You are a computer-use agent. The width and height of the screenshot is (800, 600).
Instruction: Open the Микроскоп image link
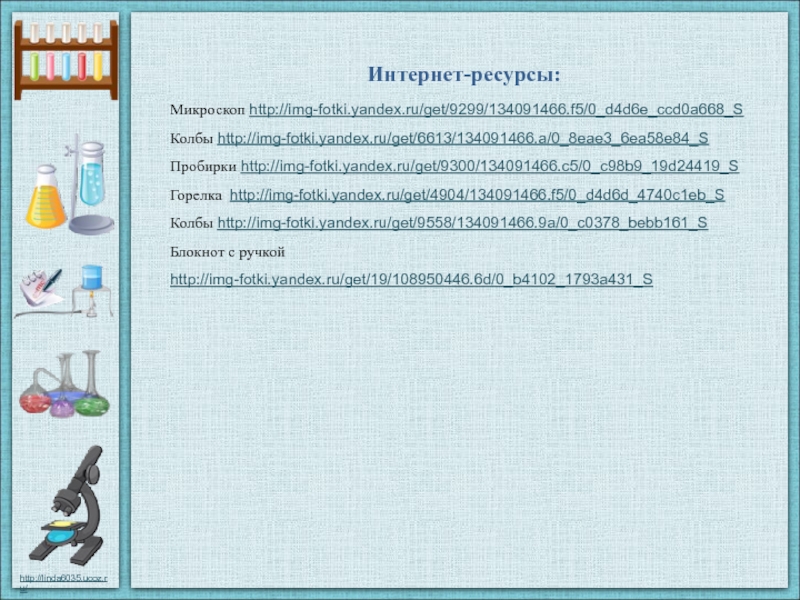click(x=496, y=109)
